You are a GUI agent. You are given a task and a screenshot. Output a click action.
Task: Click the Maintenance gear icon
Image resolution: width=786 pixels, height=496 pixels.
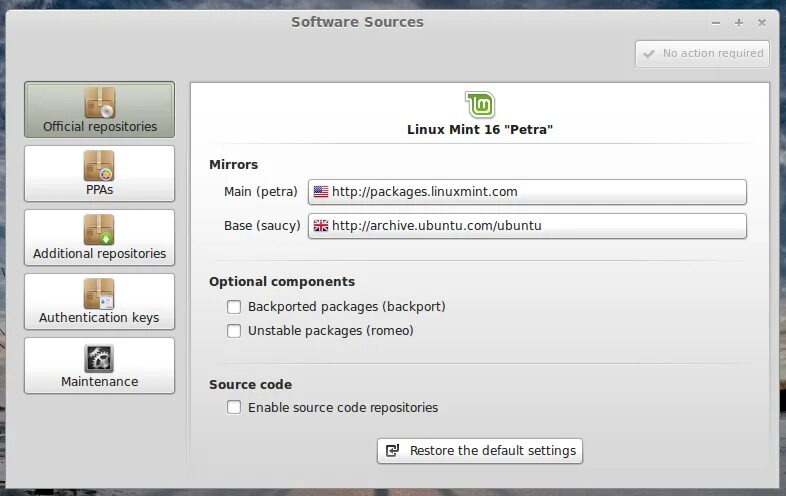tap(99, 358)
